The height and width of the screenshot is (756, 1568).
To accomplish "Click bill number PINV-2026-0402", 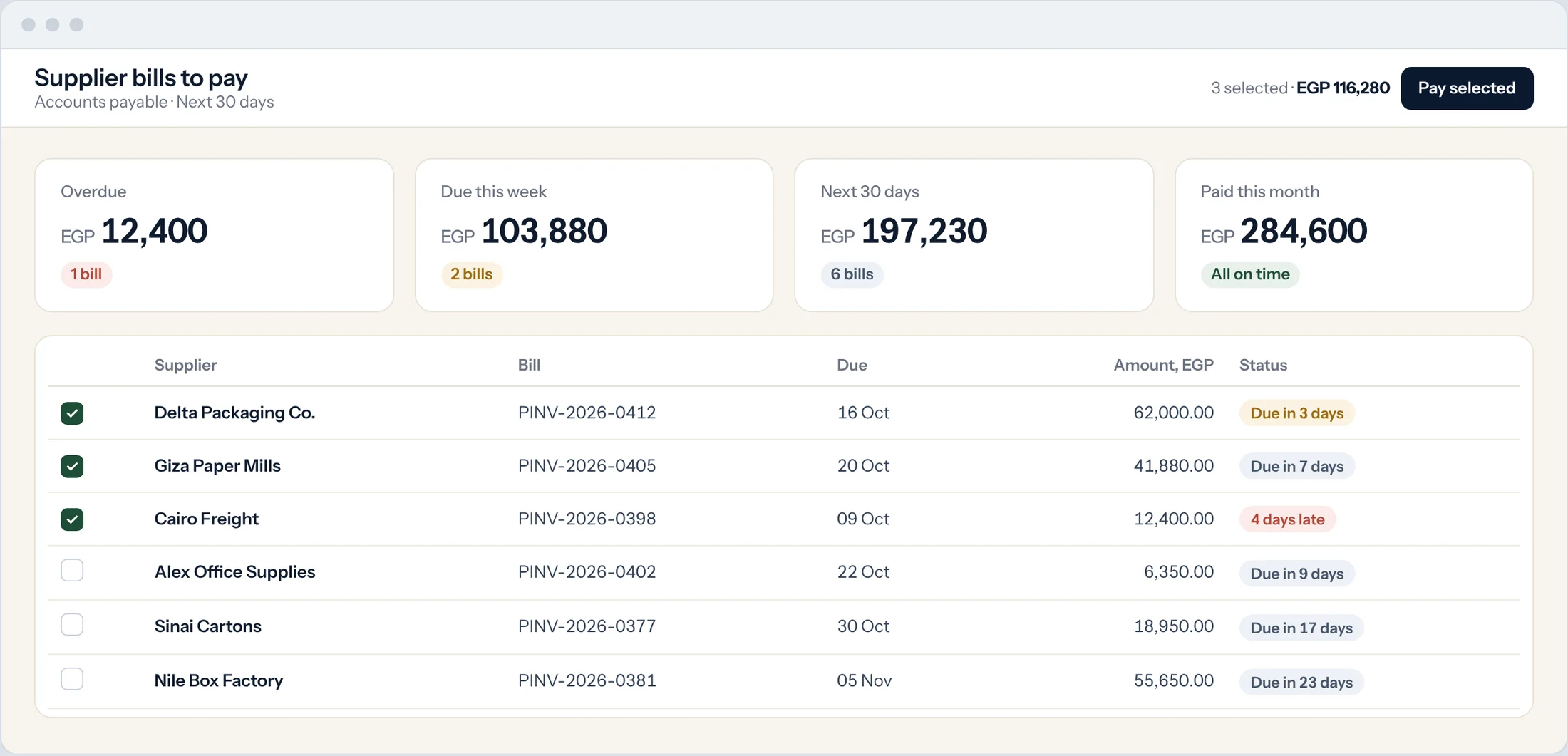I will click(587, 572).
